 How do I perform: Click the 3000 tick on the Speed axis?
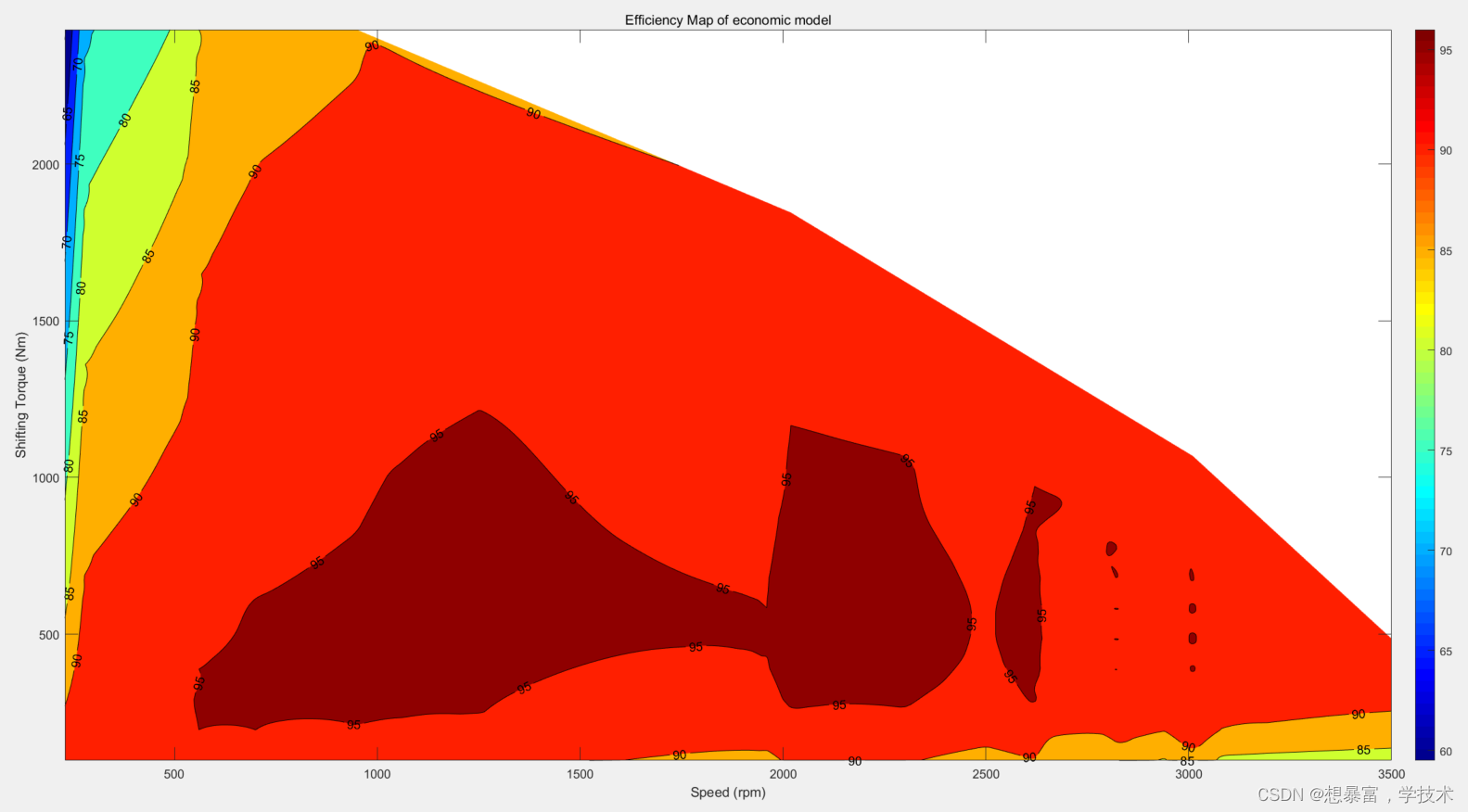1189,774
